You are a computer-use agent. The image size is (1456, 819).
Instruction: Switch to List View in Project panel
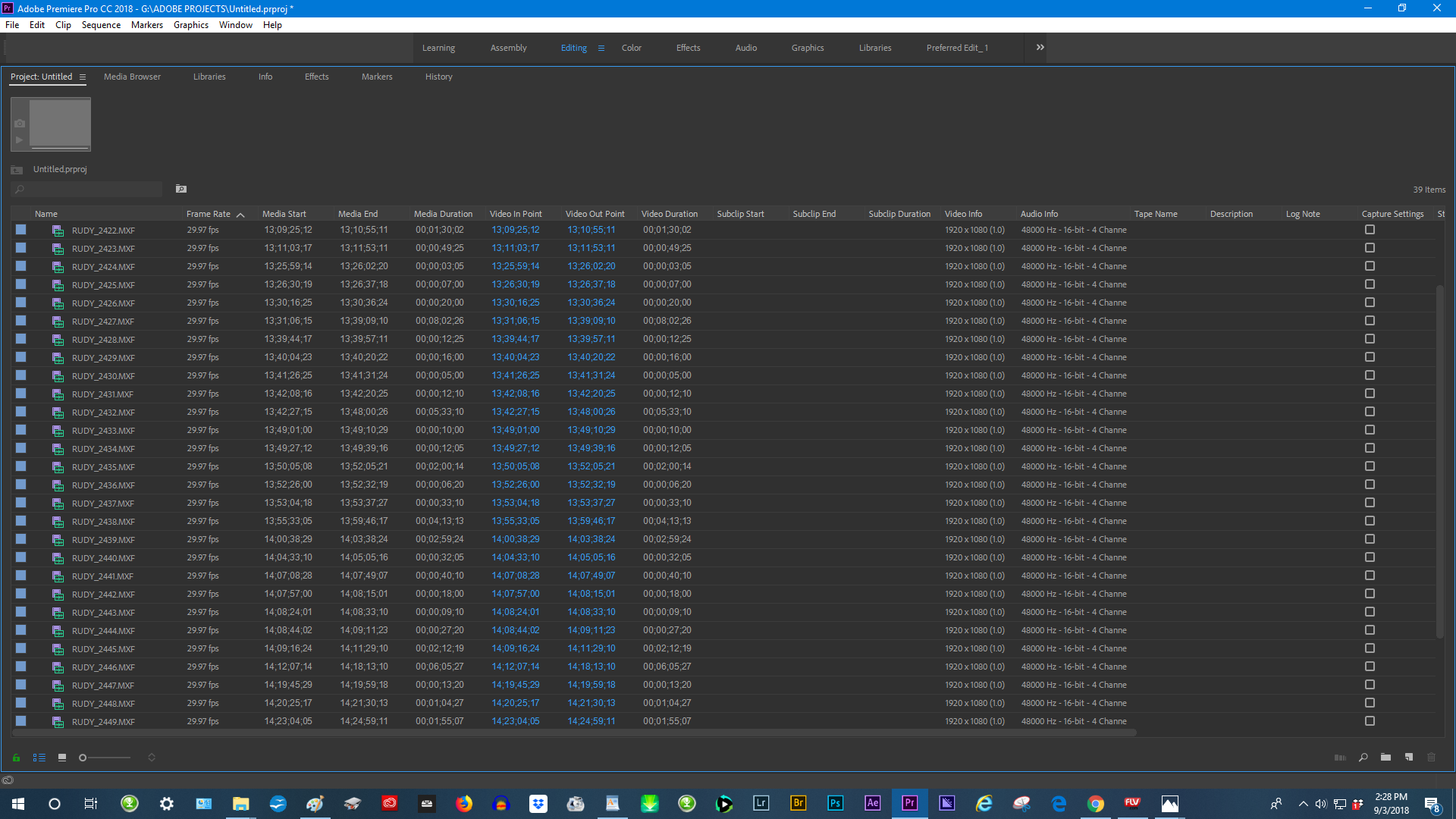pos(39,758)
